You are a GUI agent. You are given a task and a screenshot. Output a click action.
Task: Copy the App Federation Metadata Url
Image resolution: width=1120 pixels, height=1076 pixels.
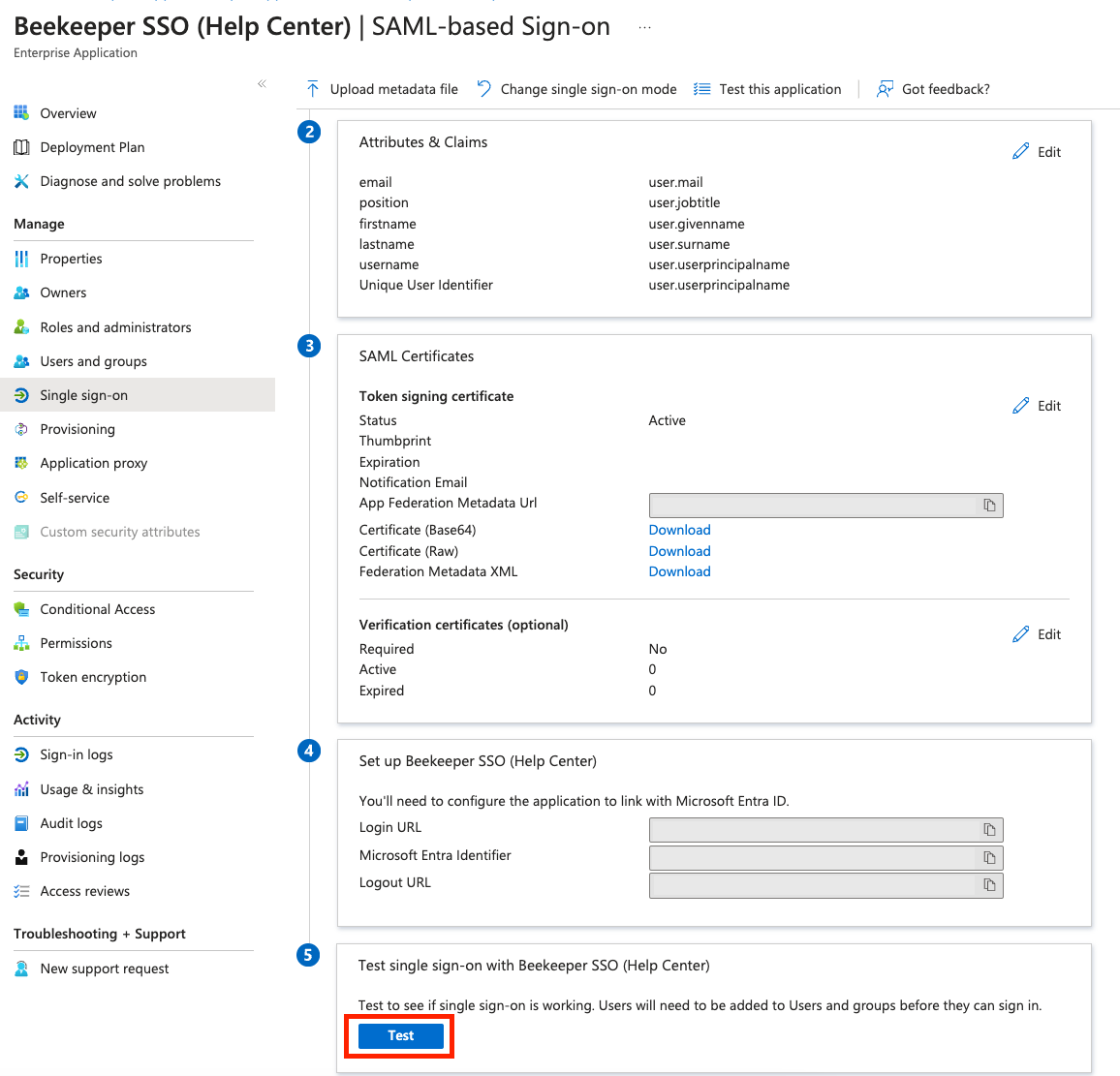(x=989, y=506)
